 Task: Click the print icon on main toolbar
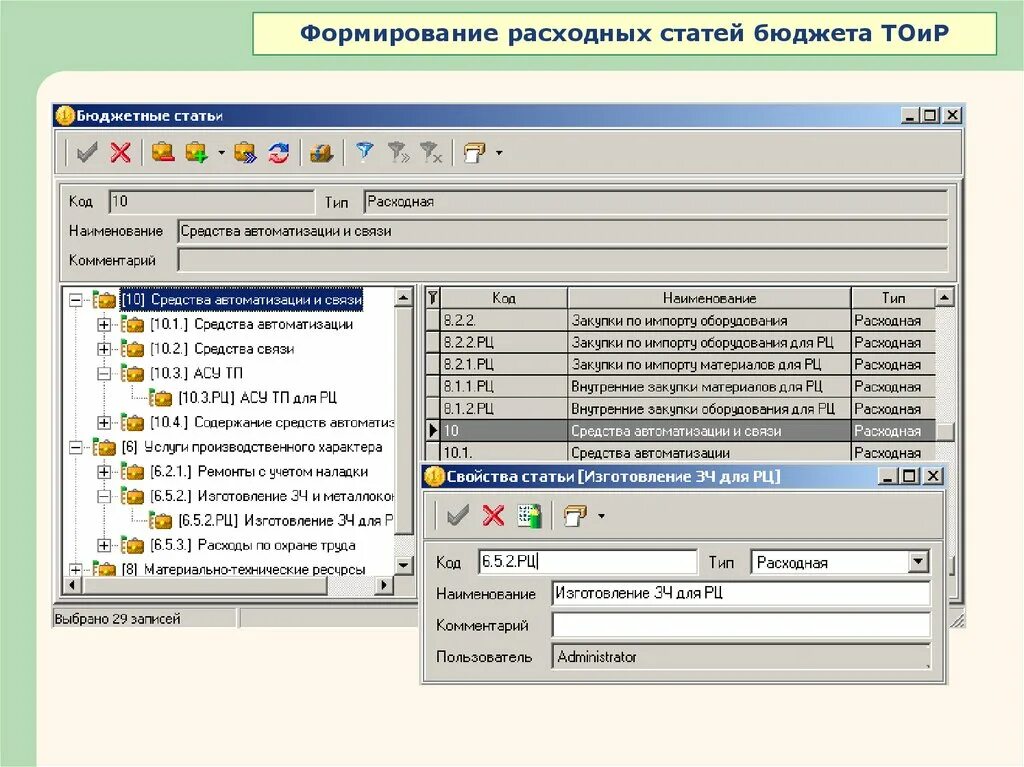(475, 152)
